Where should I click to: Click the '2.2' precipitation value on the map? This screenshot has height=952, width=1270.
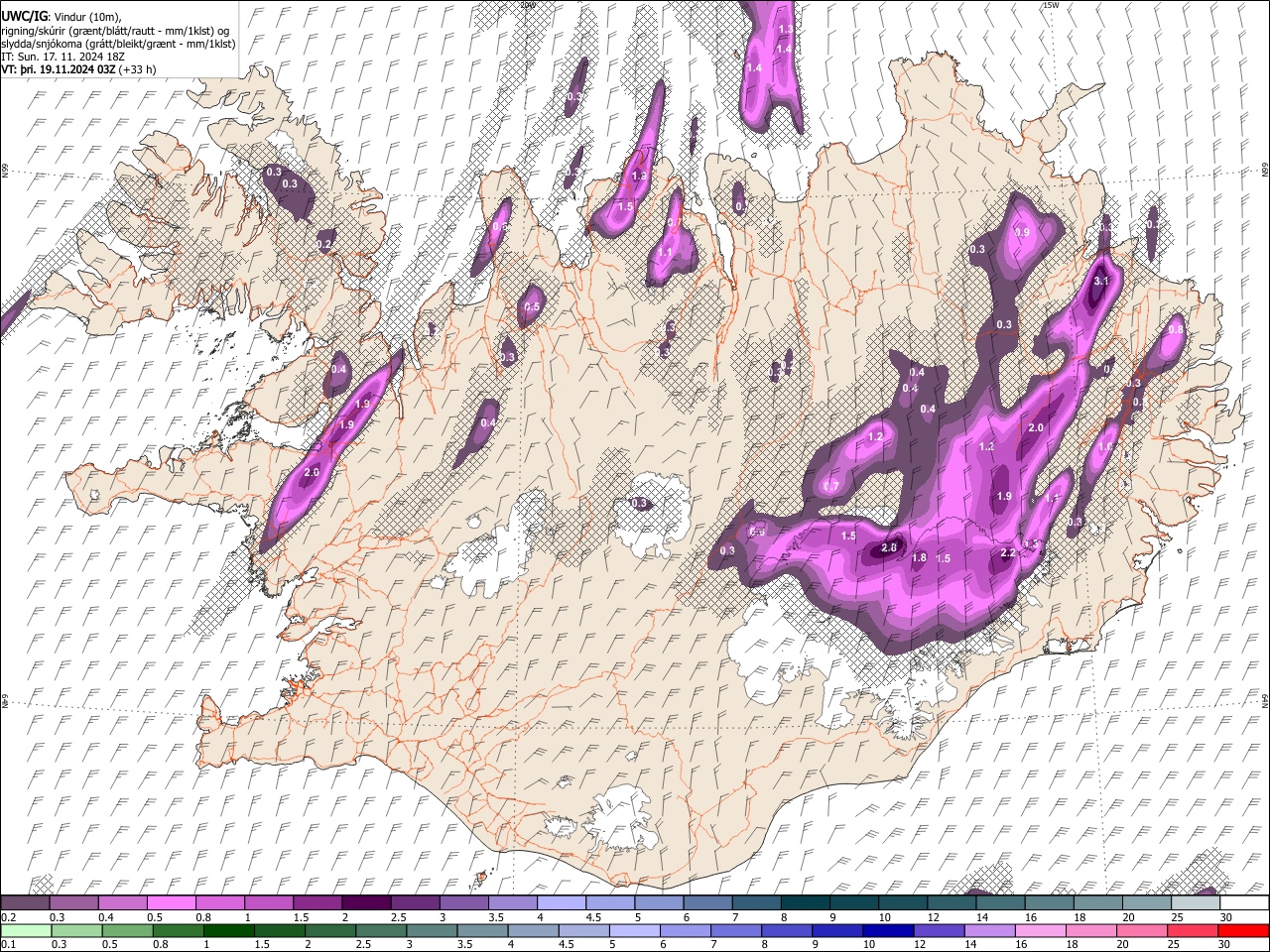tap(1008, 552)
